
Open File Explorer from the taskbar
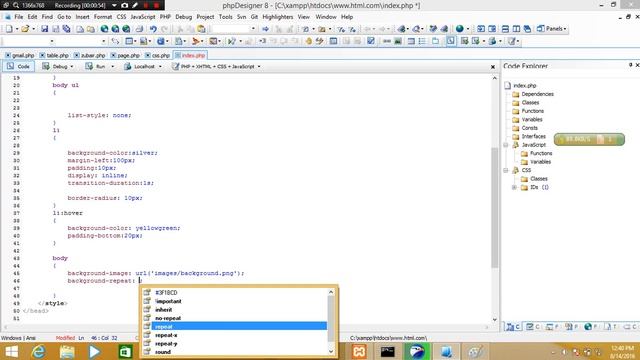(x=67, y=351)
